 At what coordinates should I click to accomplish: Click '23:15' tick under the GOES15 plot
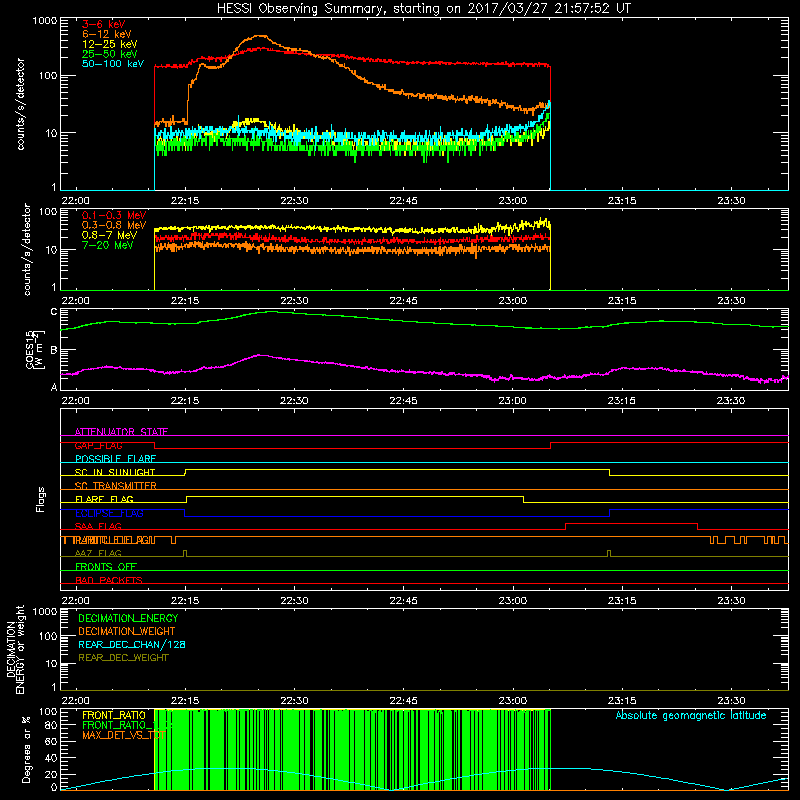[x=622, y=401]
